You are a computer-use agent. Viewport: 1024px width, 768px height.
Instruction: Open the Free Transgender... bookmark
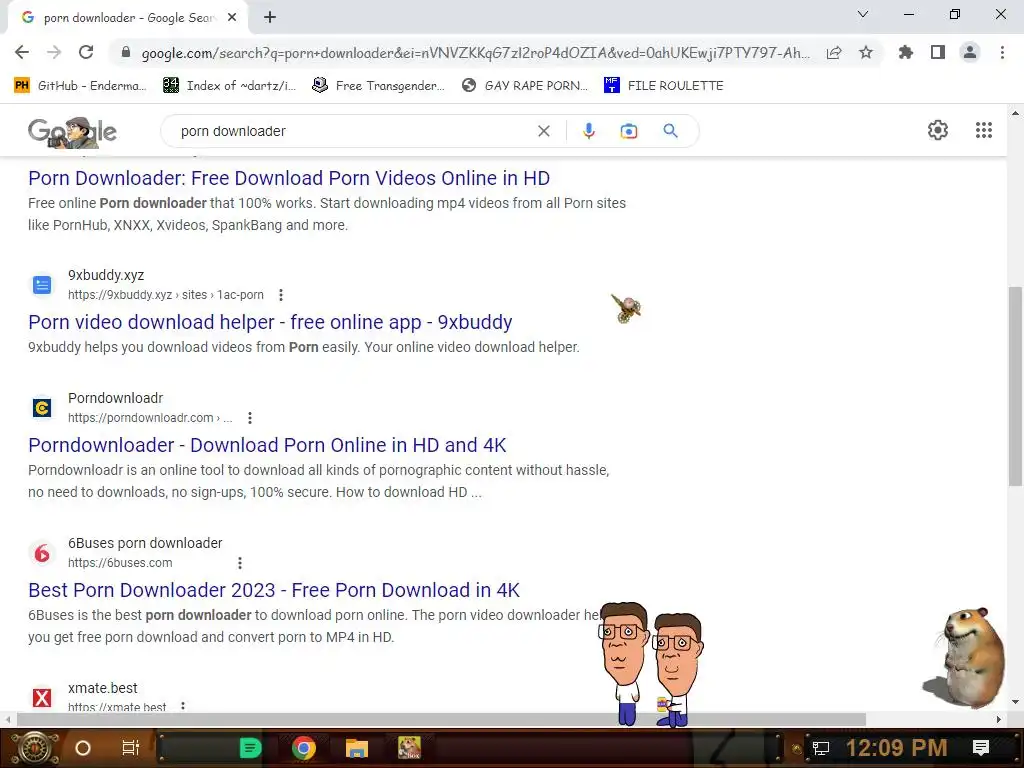tap(378, 86)
